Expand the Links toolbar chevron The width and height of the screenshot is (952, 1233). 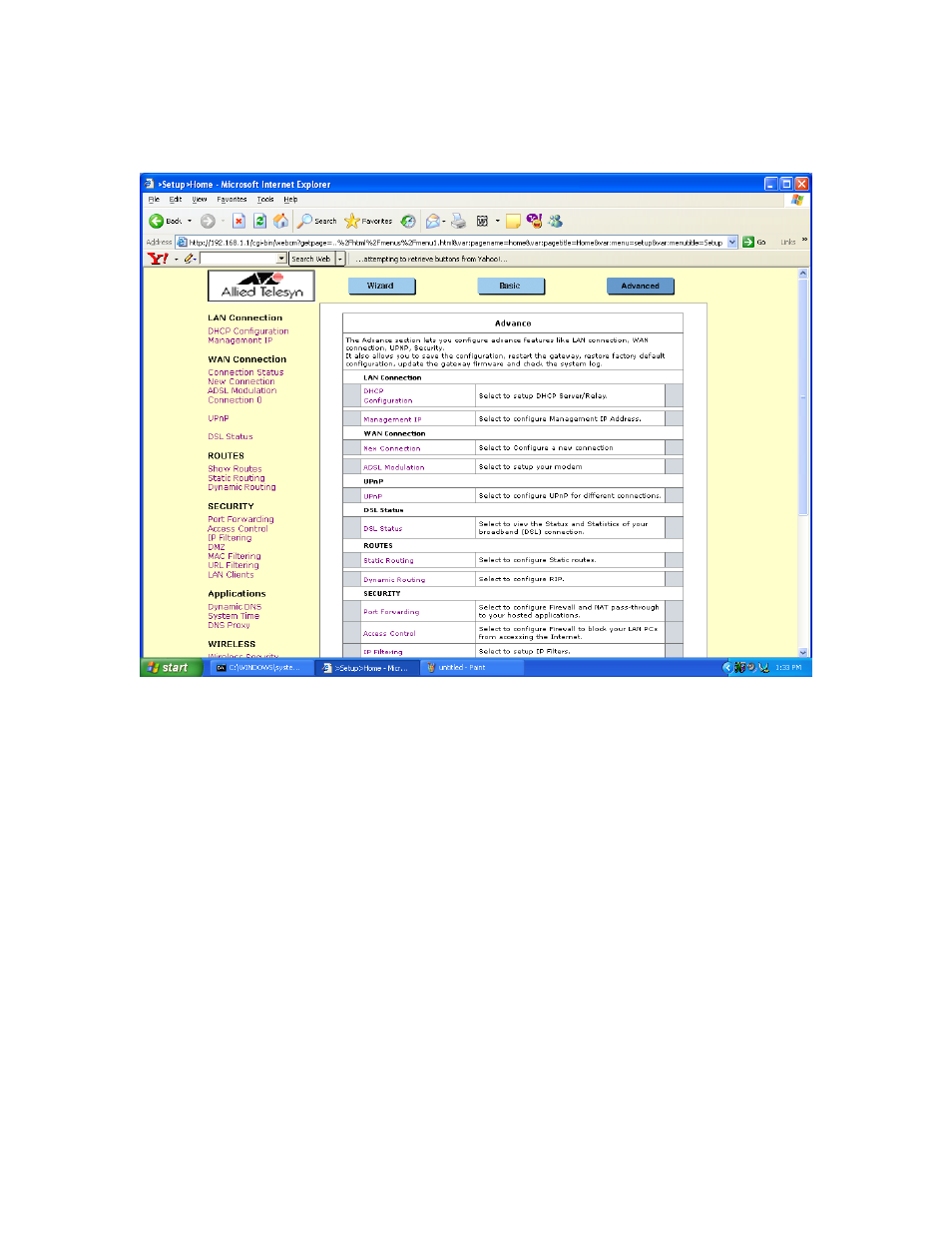tap(804, 241)
